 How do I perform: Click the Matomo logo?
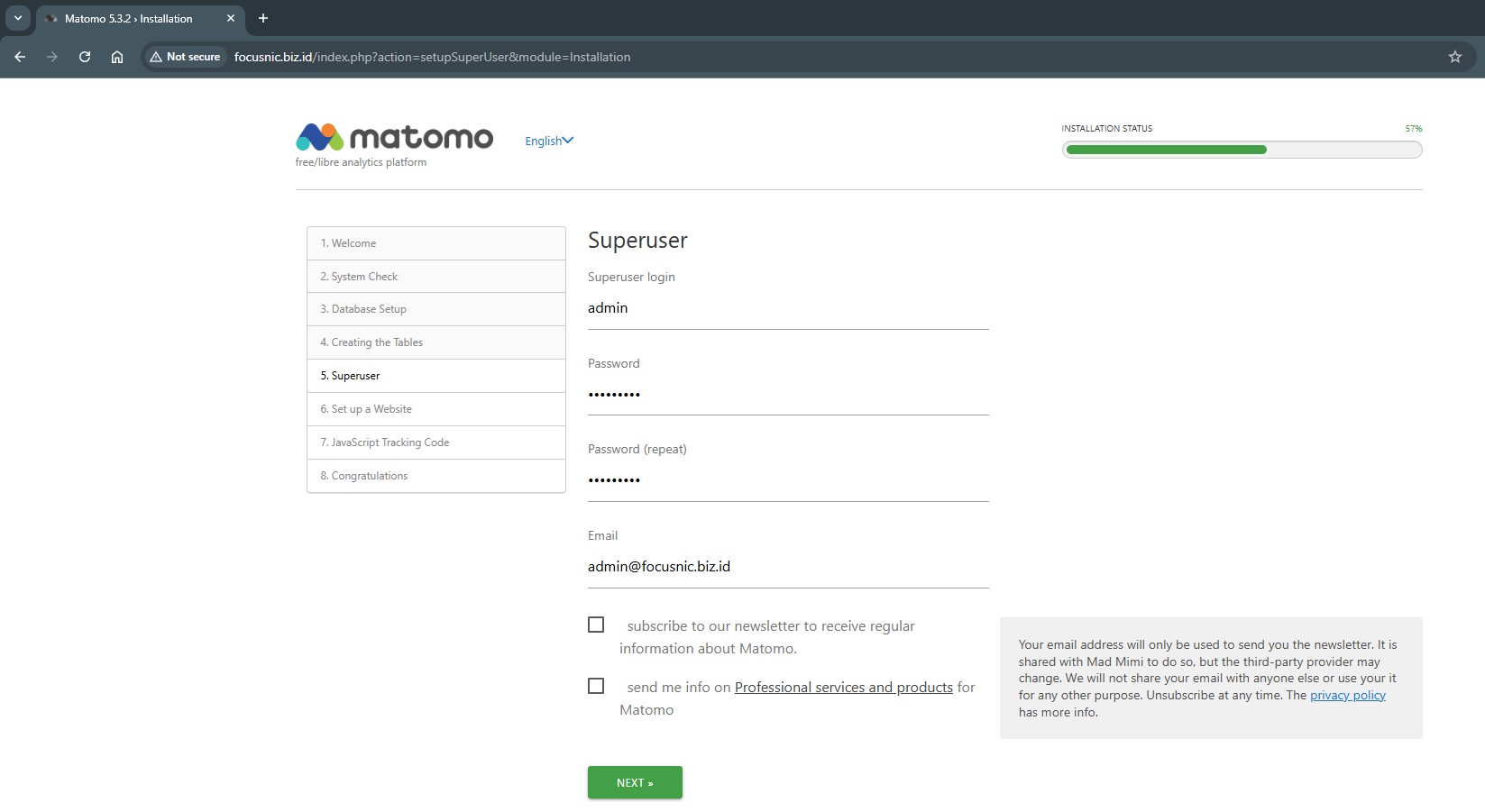click(x=394, y=138)
